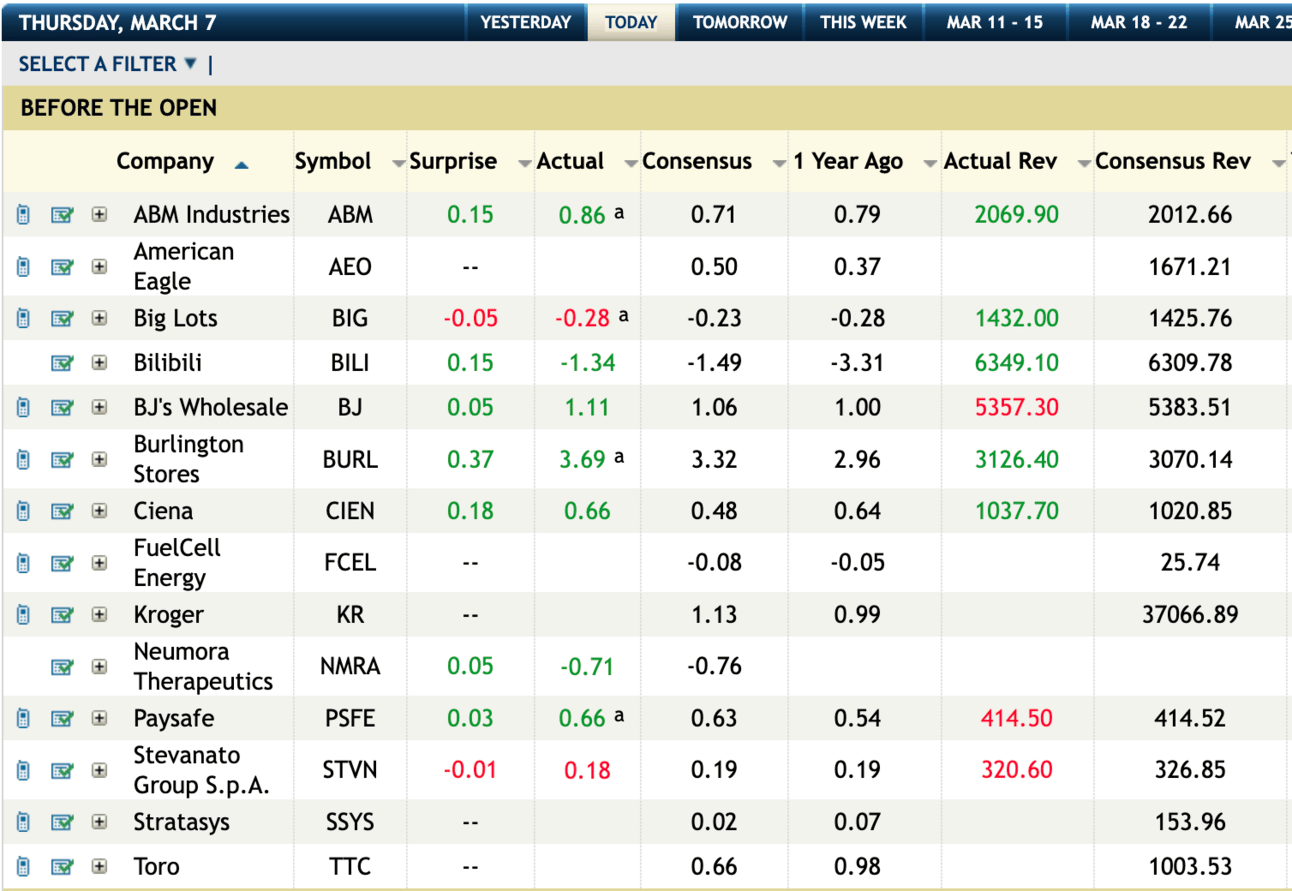Click the calendar-check icon for FuelCell Energy
Viewport: 1292px width, 891px height.
point(62,563)
